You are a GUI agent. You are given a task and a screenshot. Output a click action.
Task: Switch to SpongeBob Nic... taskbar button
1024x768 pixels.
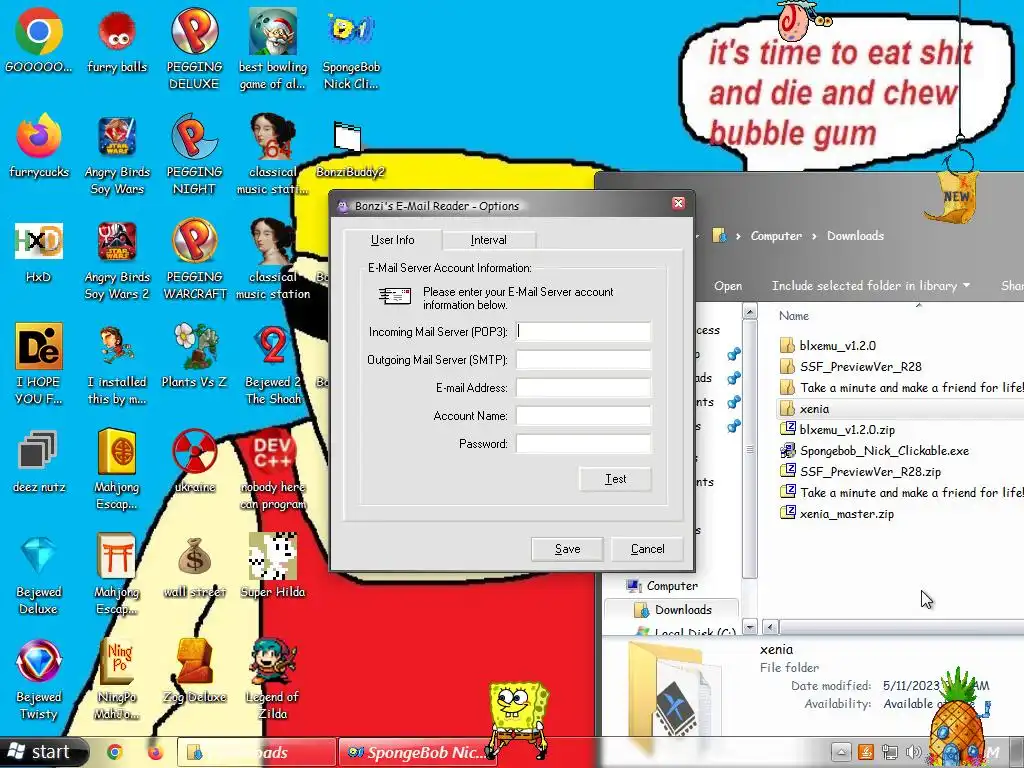click(x=417, y=752)
